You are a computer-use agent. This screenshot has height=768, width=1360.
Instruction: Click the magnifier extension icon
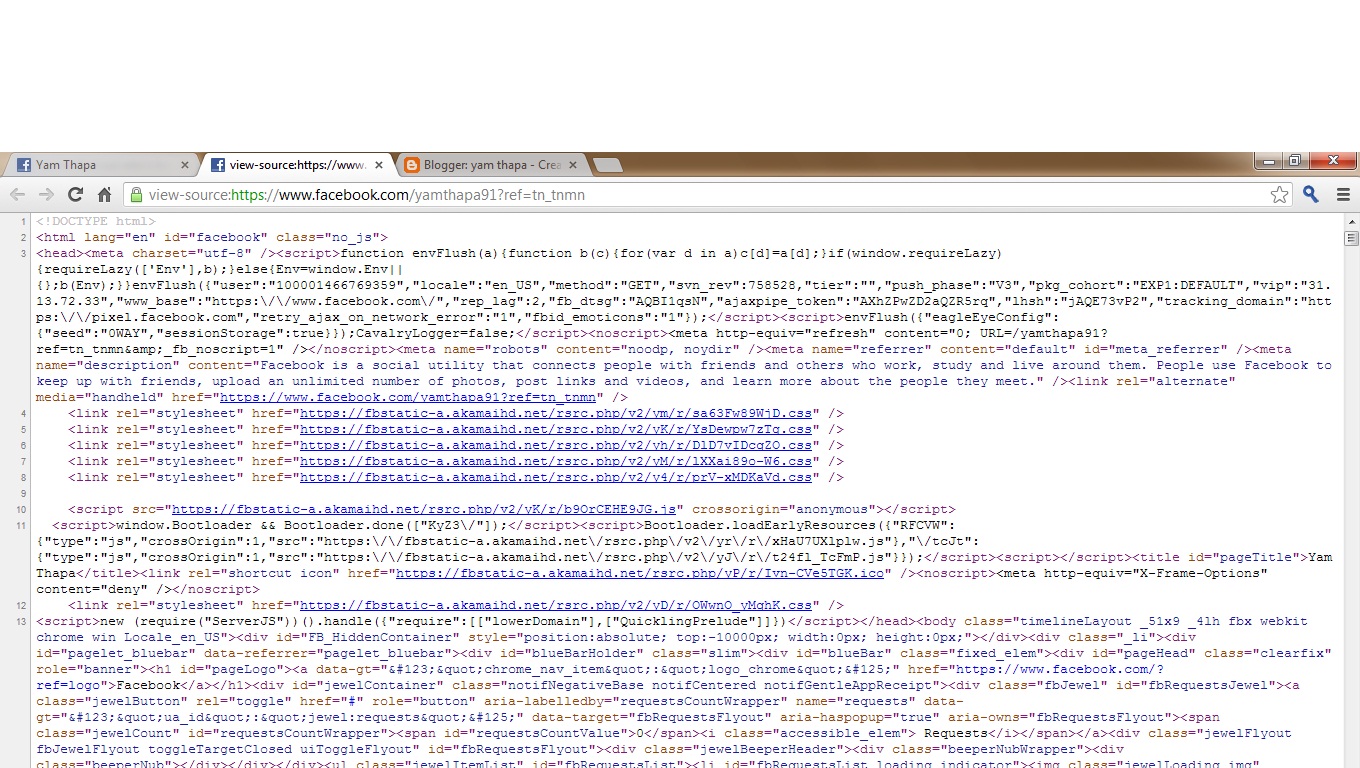click(x=1311, y=195)
